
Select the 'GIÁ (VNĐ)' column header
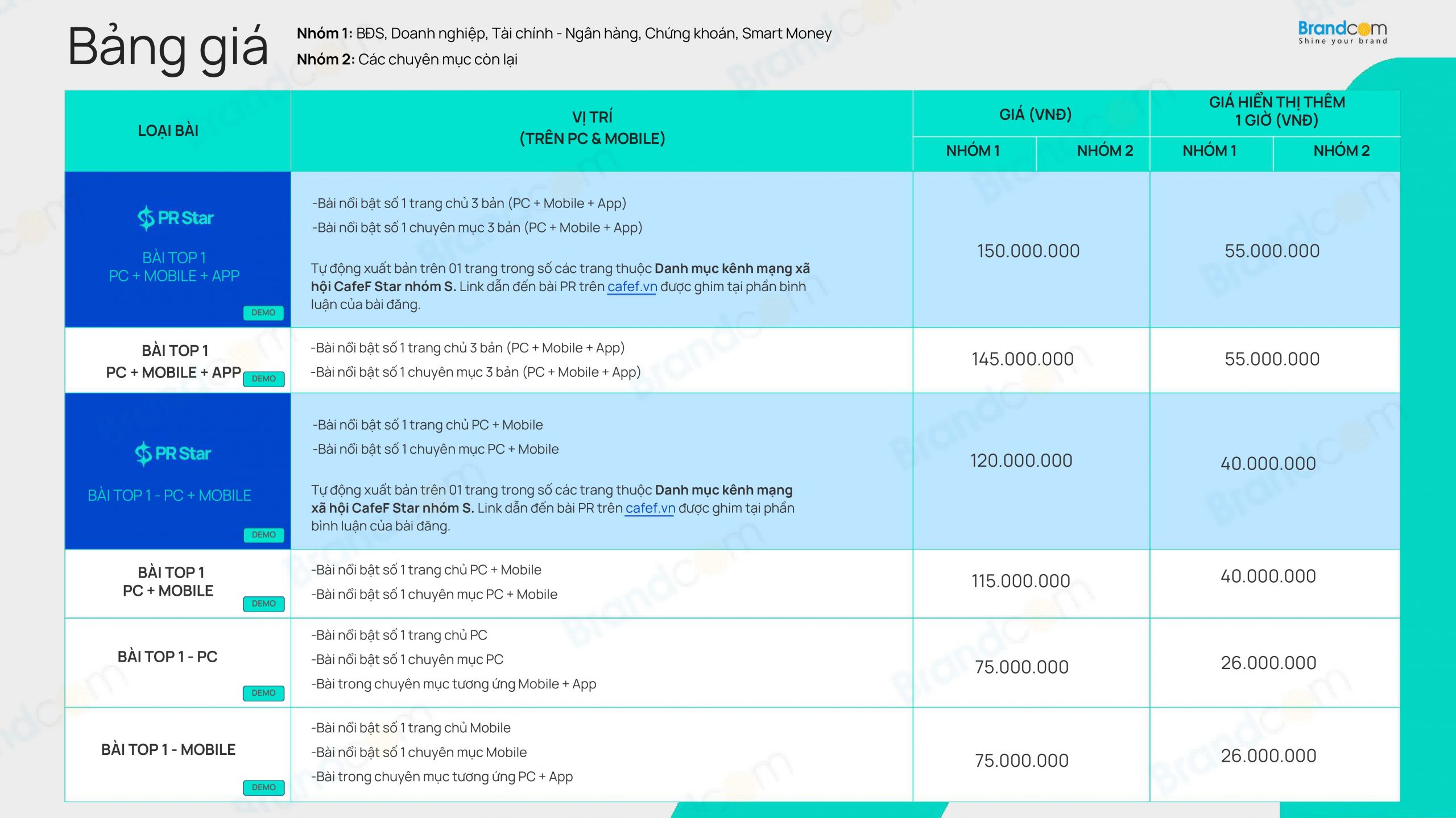[x=1035, y=115]
